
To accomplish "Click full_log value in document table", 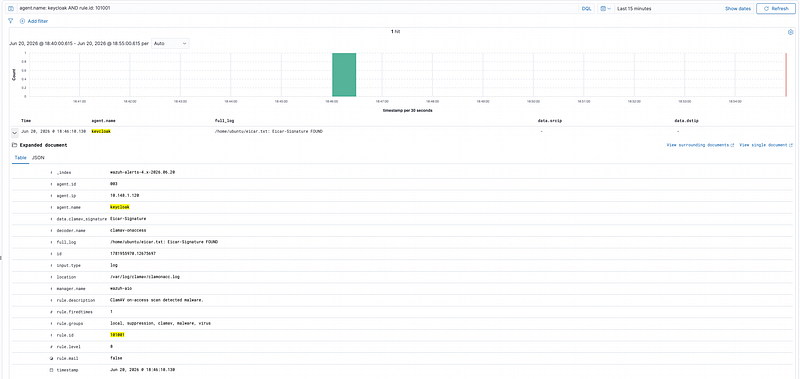I will 164,242.
